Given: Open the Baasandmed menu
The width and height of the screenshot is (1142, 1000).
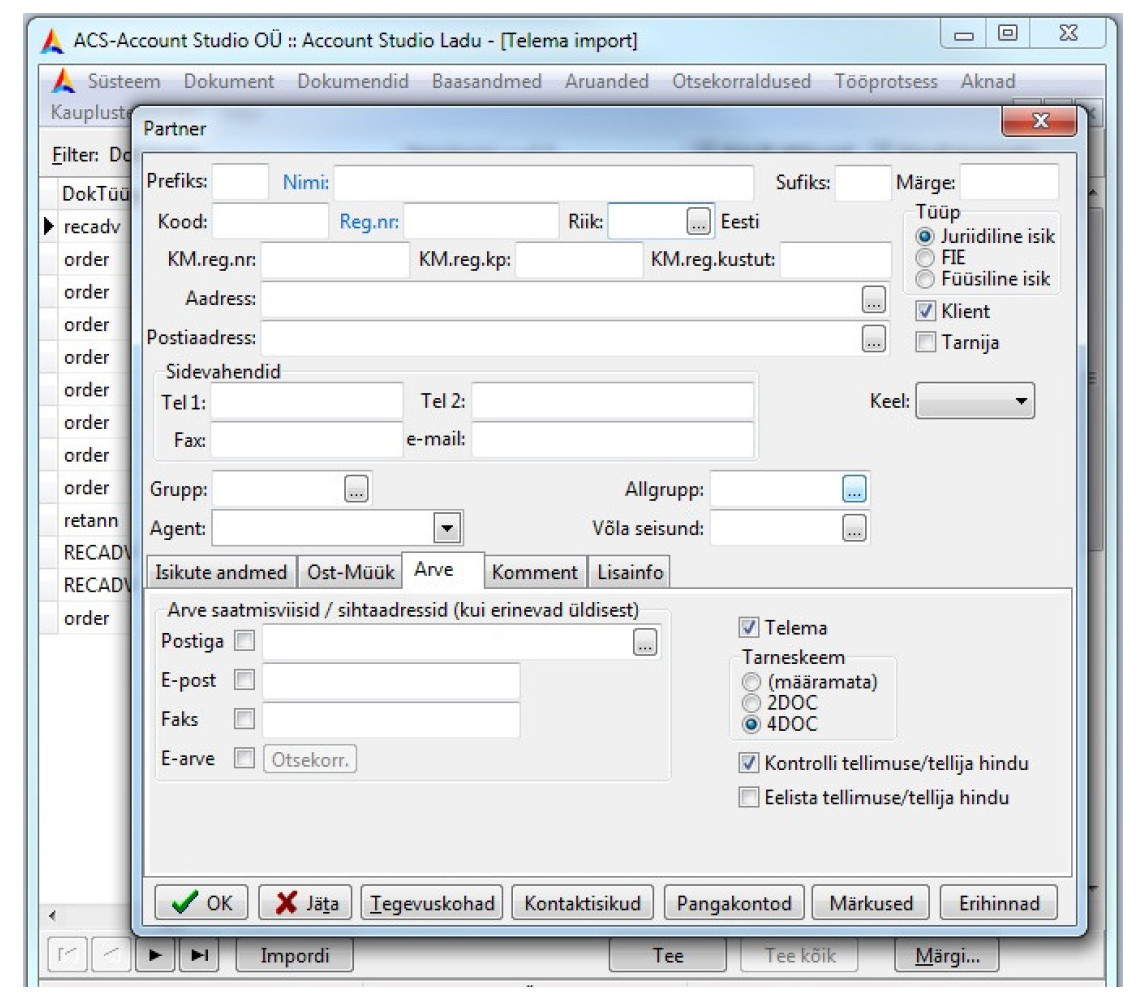Looking at the screenshot, I should [487, 82].
